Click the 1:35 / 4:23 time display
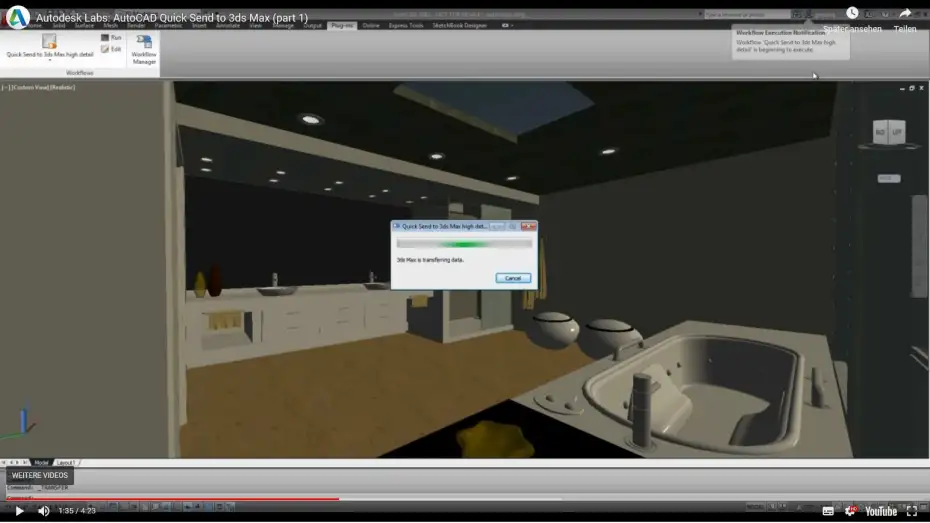Screen dimensions: 930x523 point(77,511)
